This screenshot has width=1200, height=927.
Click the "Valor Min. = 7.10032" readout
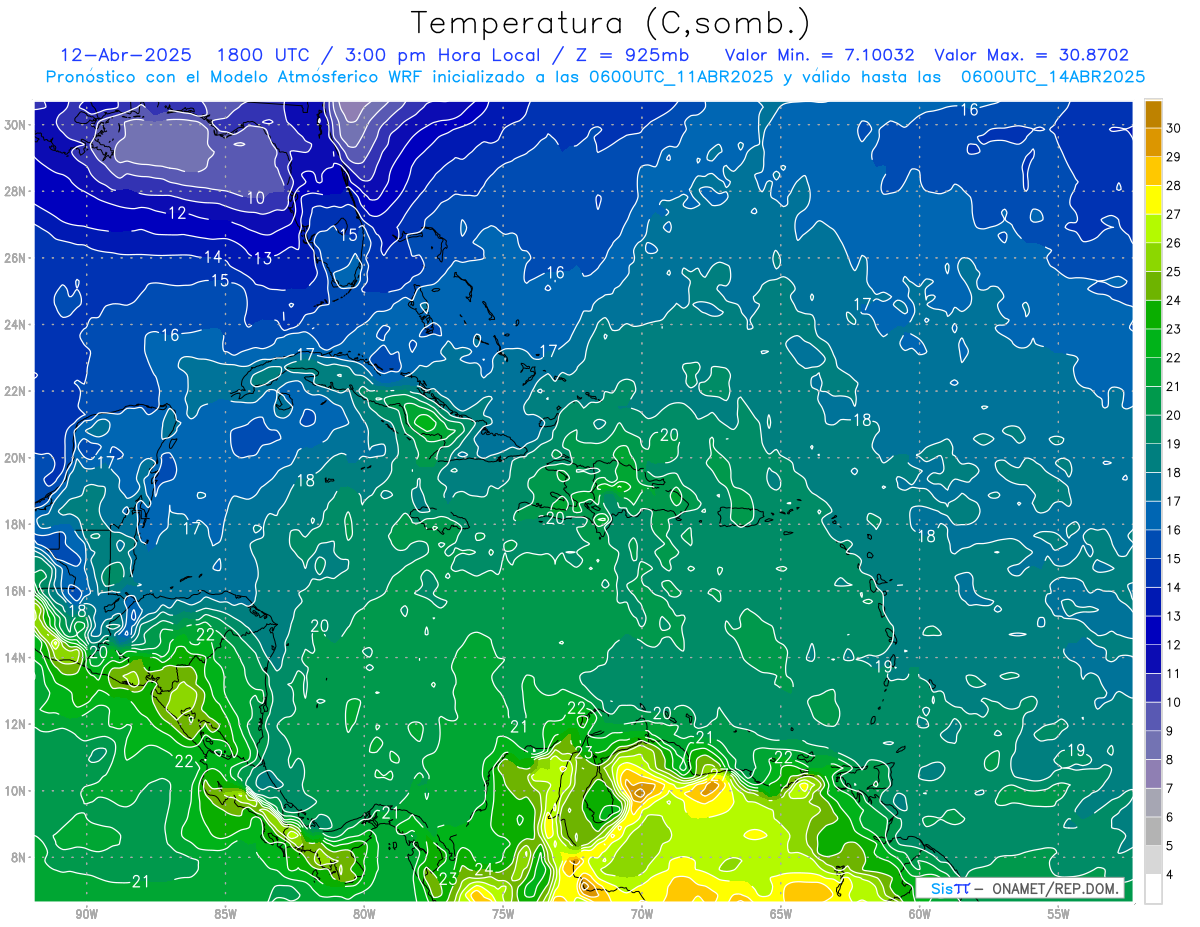point(819,55)
